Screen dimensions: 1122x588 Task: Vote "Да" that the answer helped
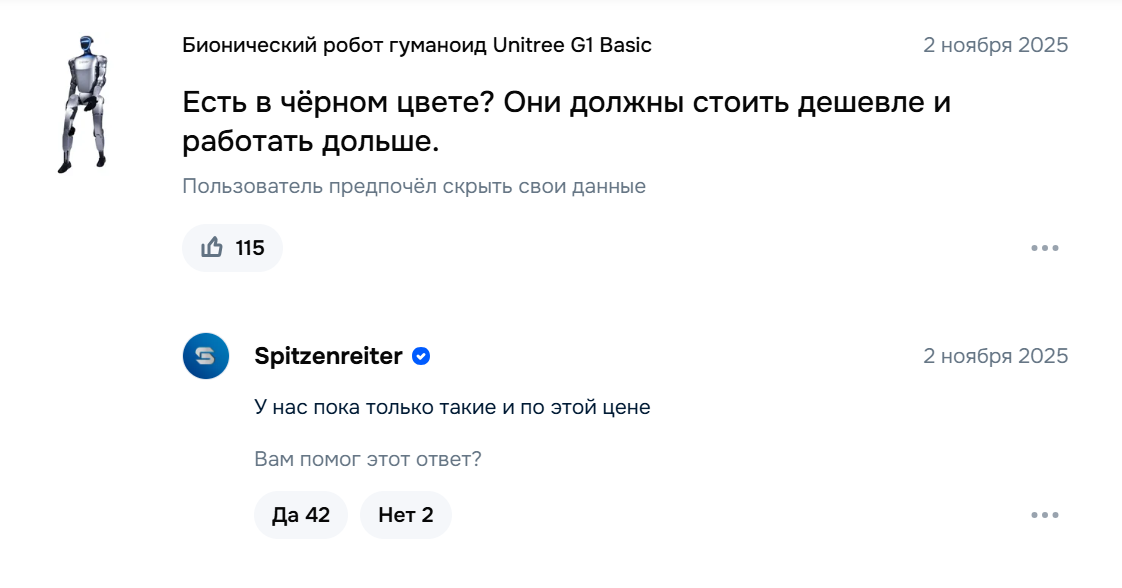[300, 515]
